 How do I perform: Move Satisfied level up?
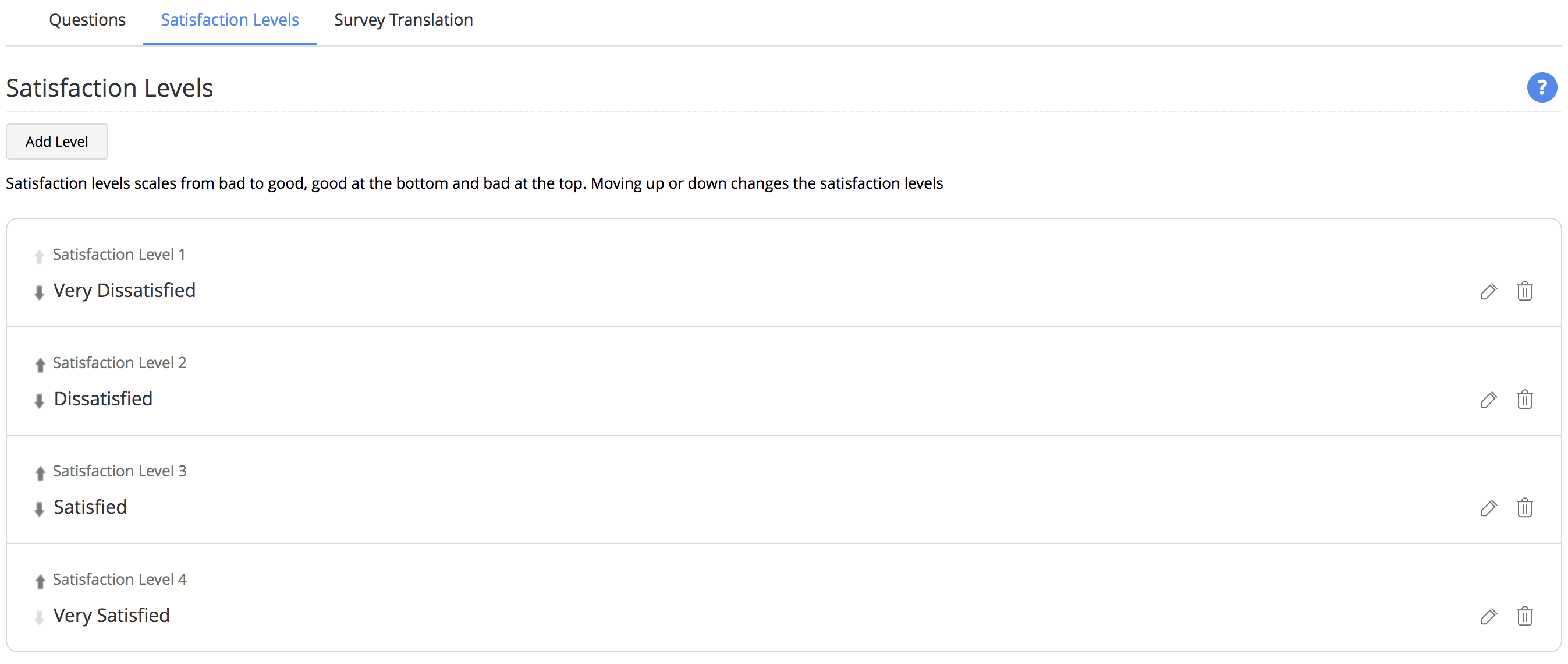pyautogui.click(x=40, y=474)
